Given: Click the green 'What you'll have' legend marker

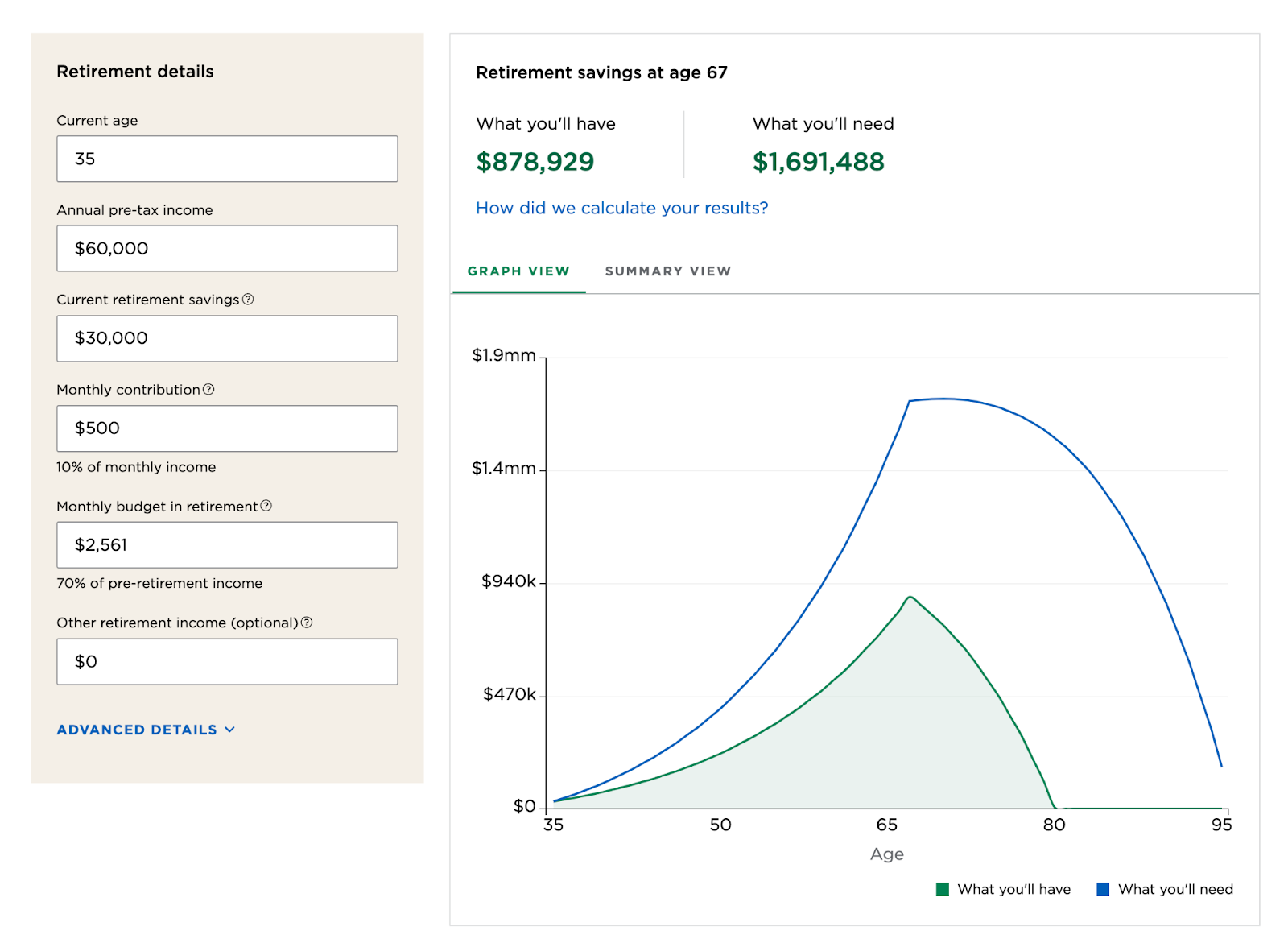Looking at the screenshot, I should pos(943,889).
